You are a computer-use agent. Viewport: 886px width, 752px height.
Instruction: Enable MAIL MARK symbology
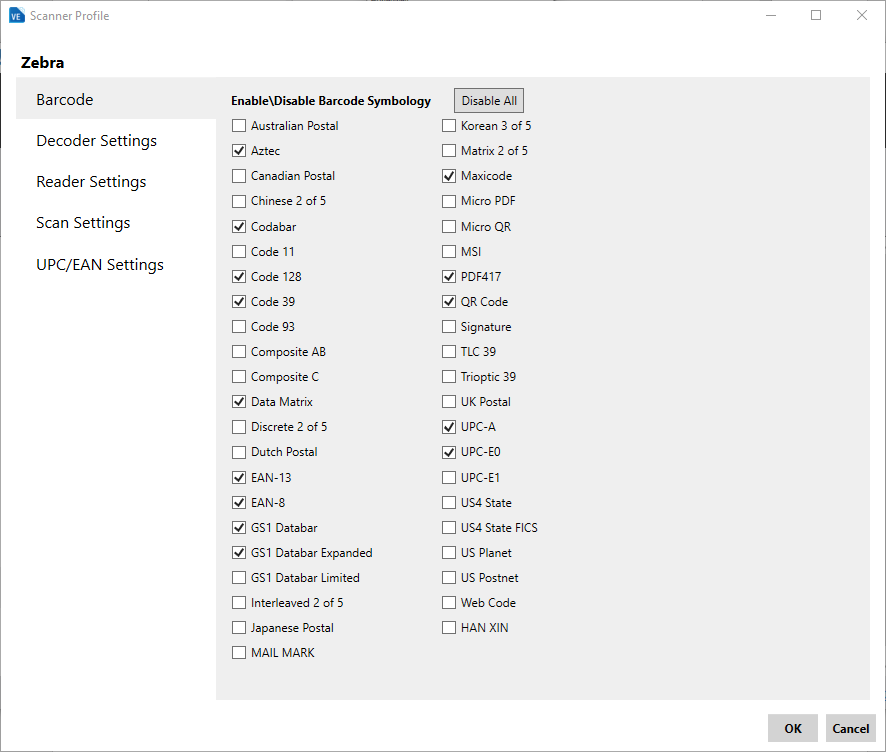click(238, 652)
